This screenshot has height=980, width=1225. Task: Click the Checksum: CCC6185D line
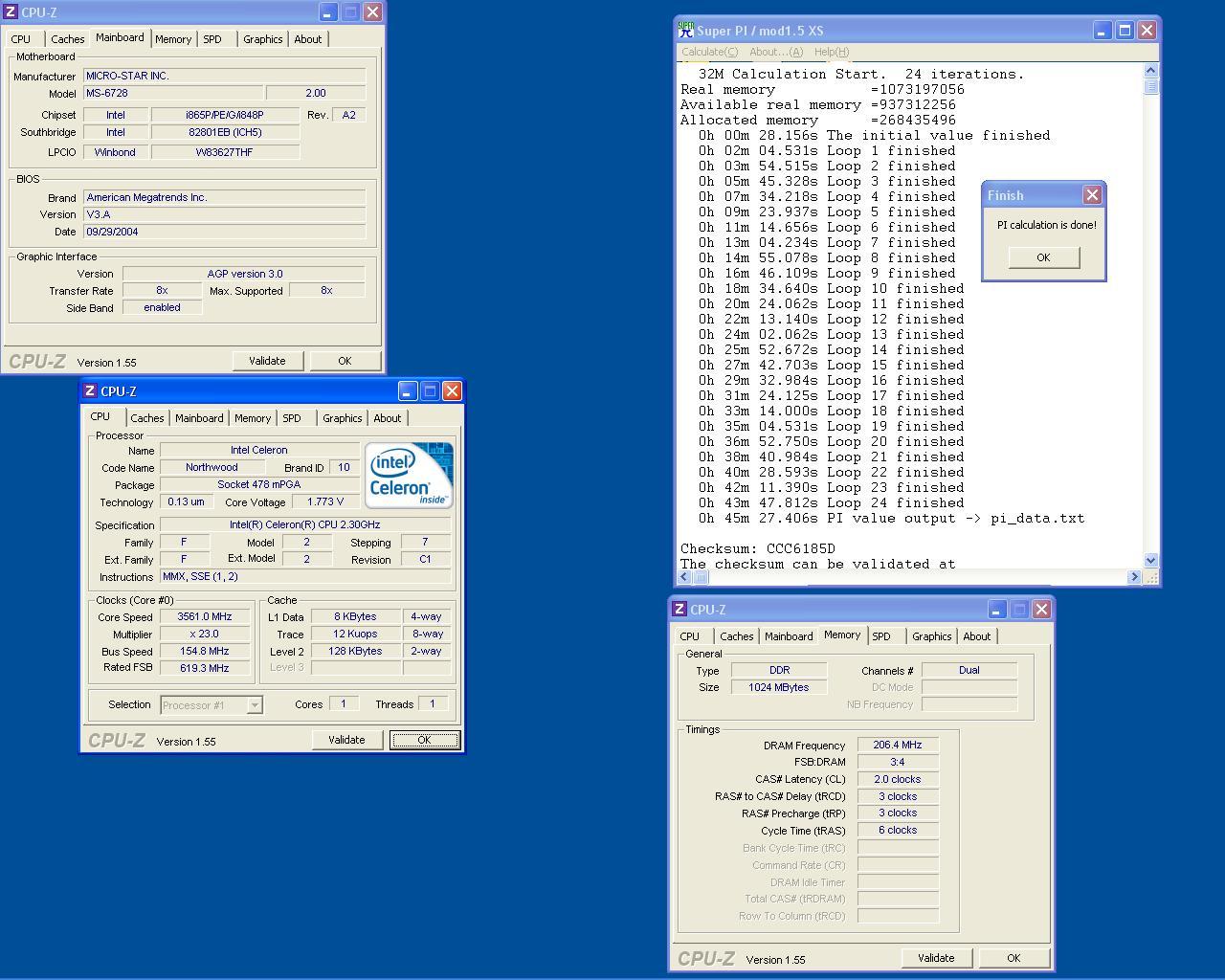[x=758, y=548]
